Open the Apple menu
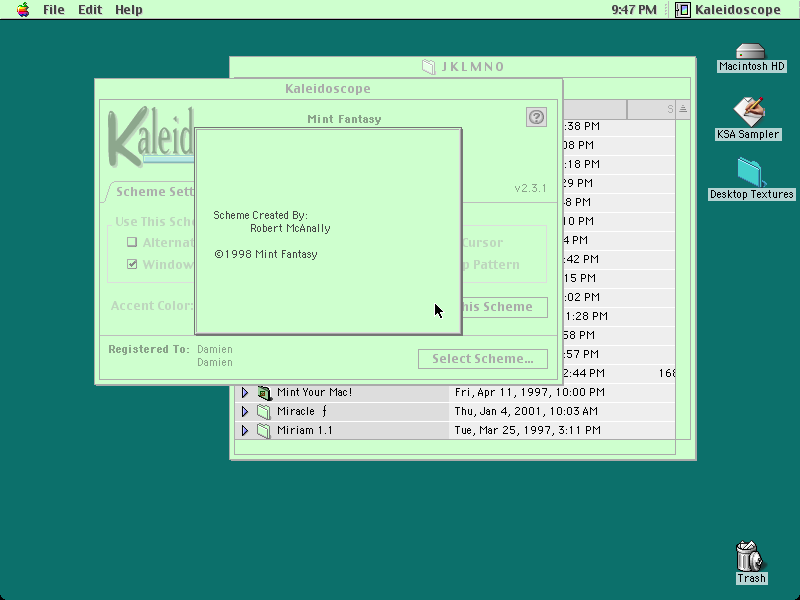This screenshot has height=600, width=800. (23, 10)
